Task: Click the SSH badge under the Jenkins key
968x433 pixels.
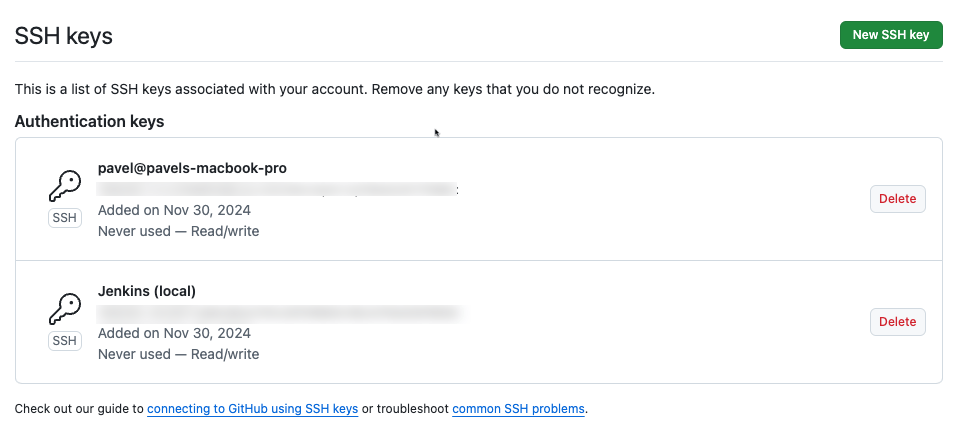Action: [65, 341]
